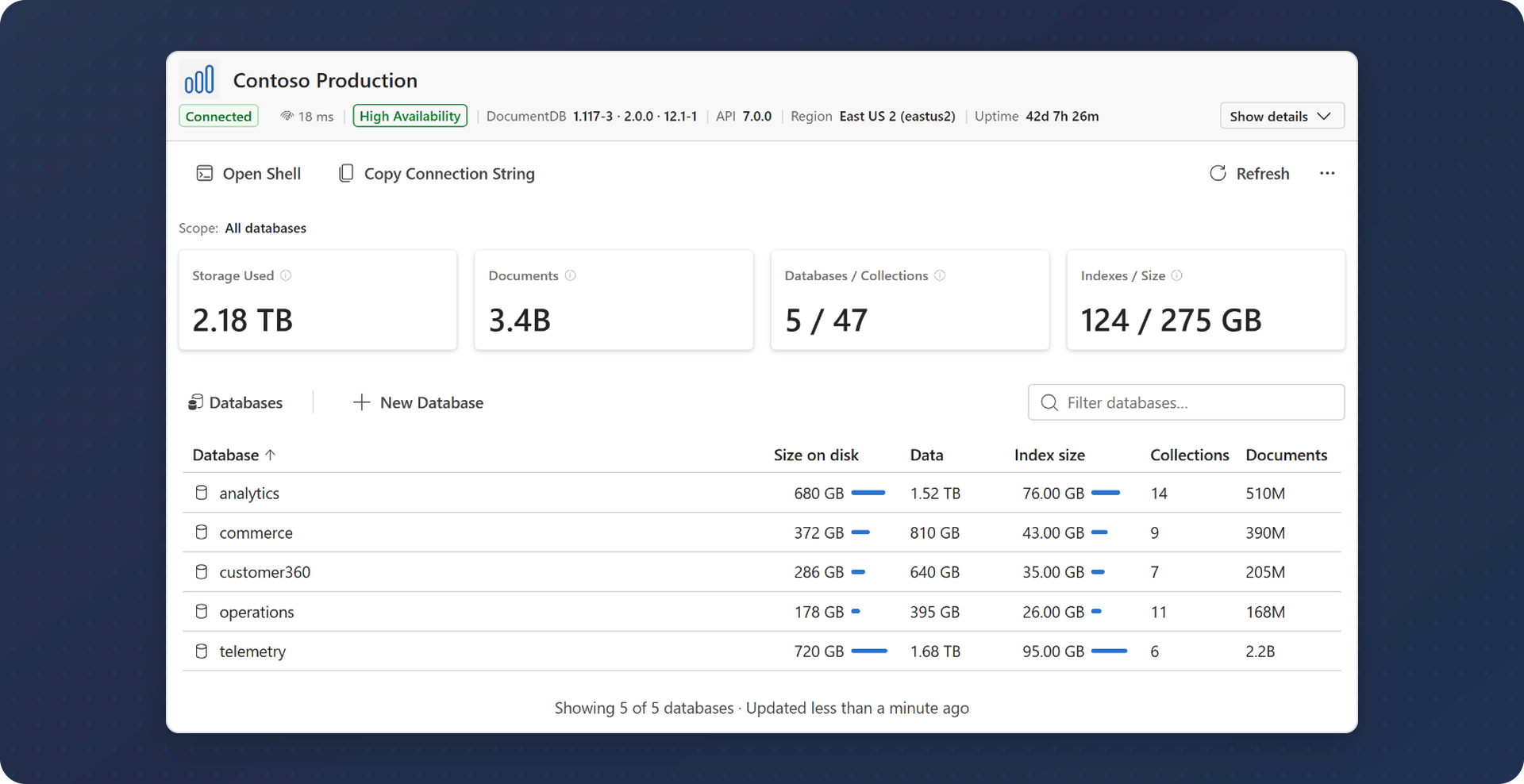The width and height of the screenshot is (1524, 784).
Task: Open the Databases tab
Action: click(x=236, y=402)
